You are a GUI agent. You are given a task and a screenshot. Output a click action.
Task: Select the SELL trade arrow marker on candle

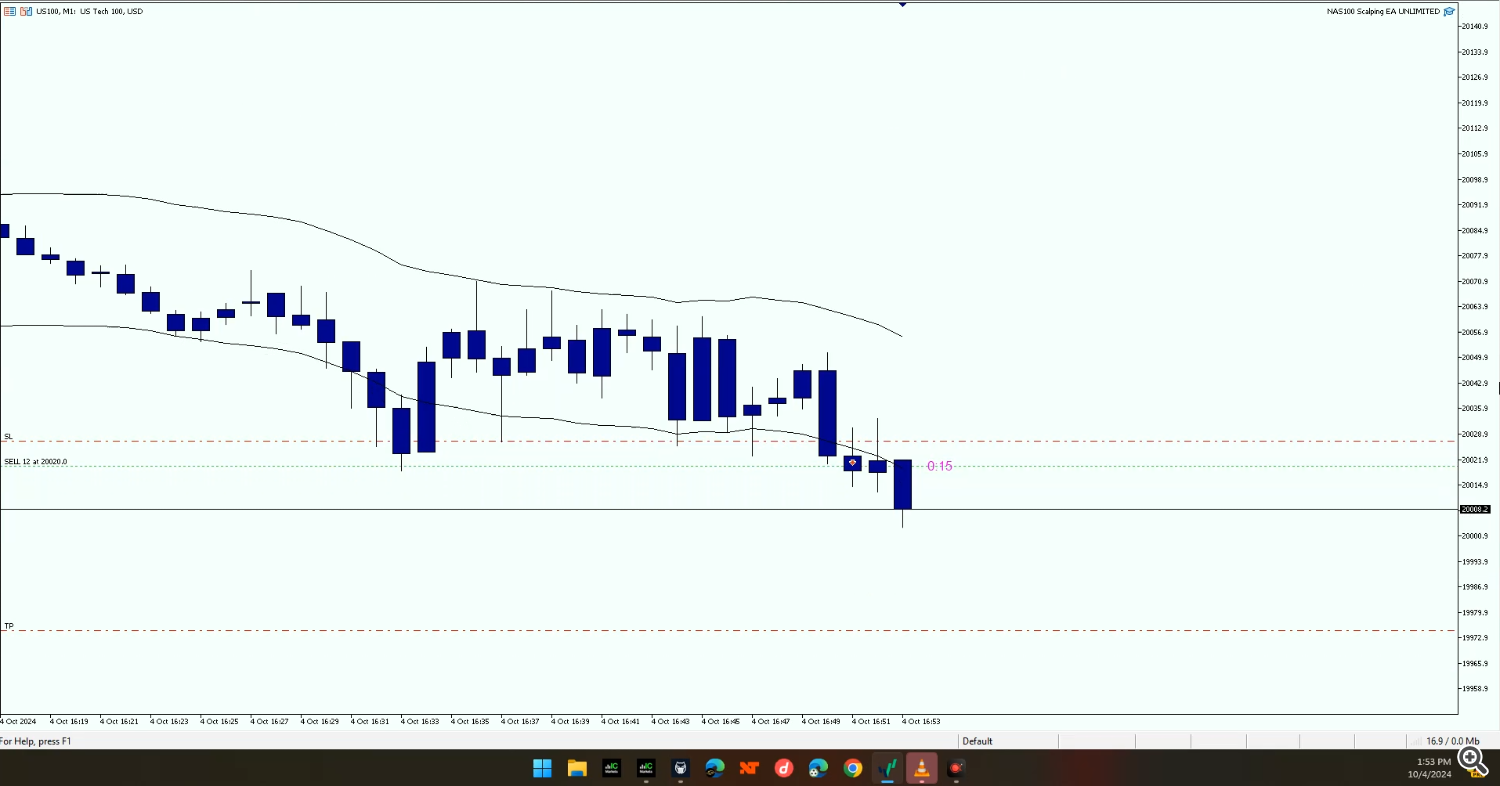tap(852, 463)
